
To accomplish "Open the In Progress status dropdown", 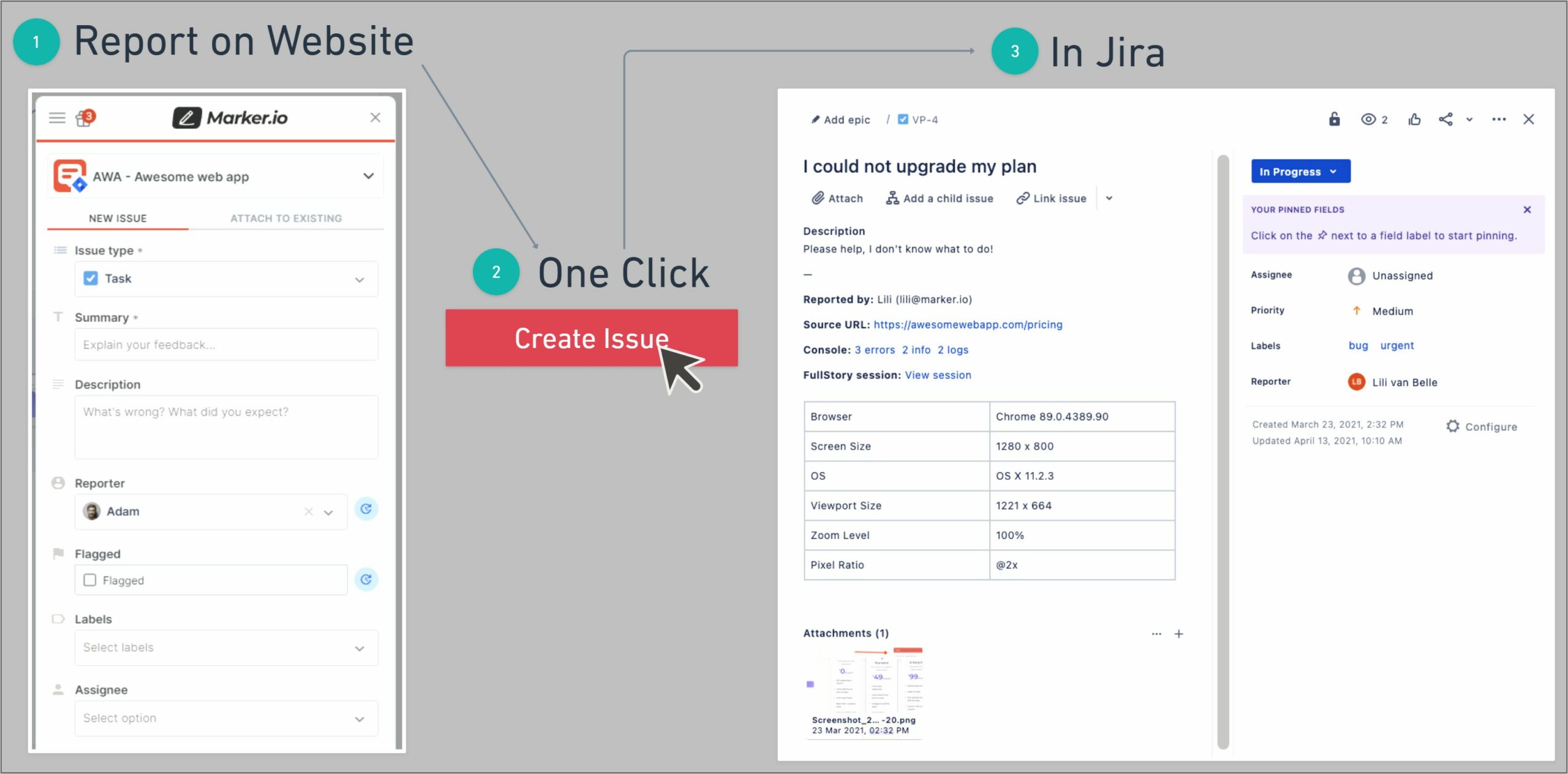I will click(1300, 172).
